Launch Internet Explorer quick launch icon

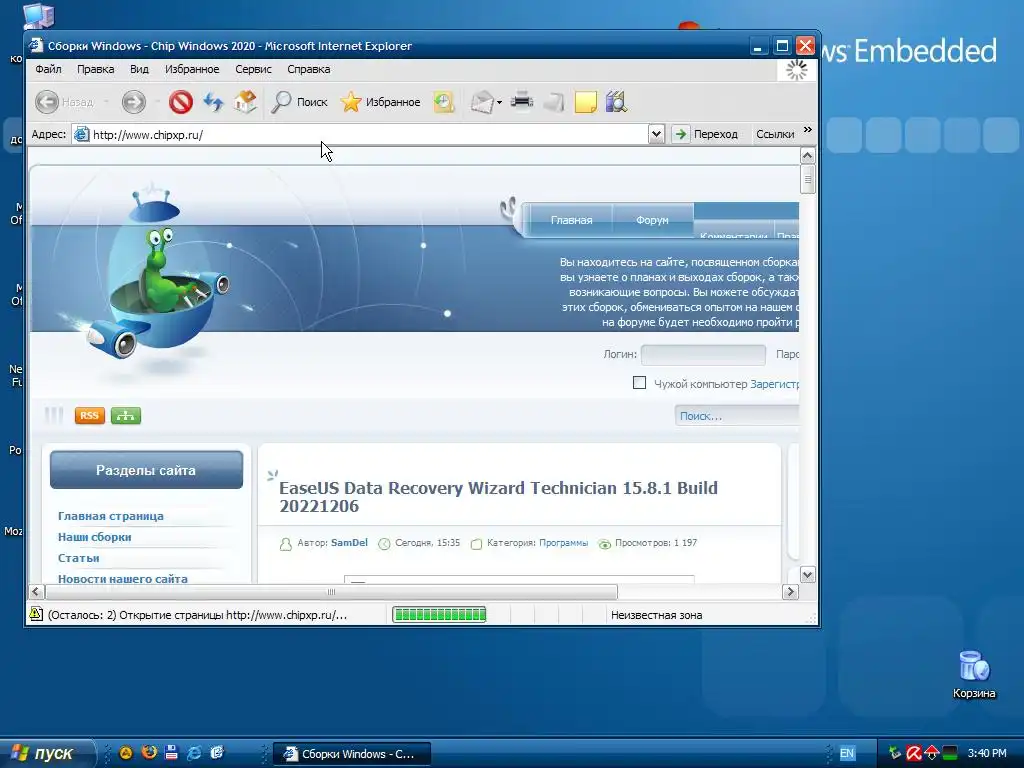pyautogui.click(x=194, y=752)
